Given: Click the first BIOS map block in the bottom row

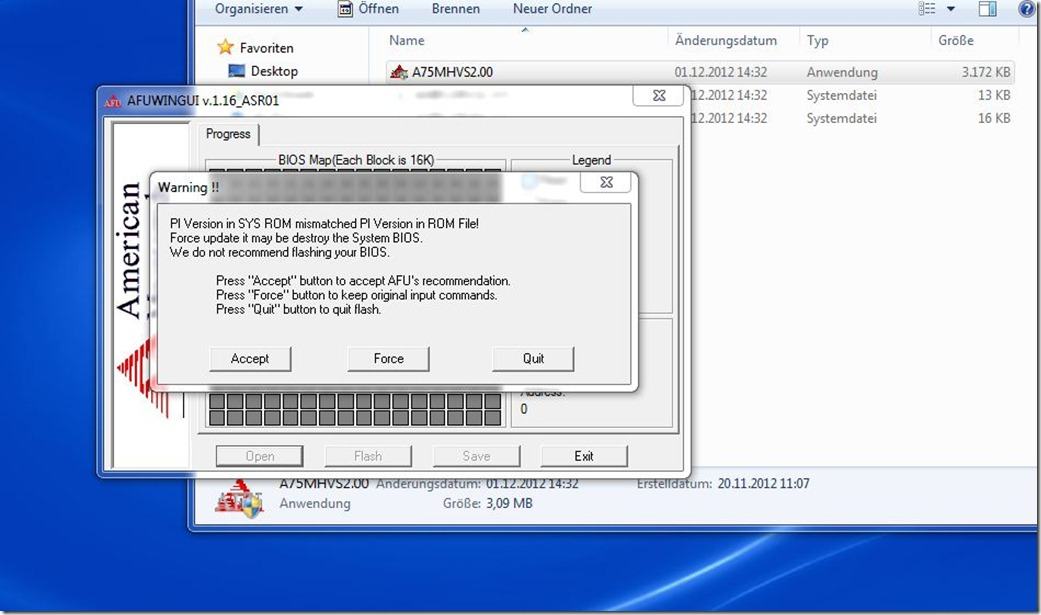Looking at the screenshot, I should click(x=216, y=418).
